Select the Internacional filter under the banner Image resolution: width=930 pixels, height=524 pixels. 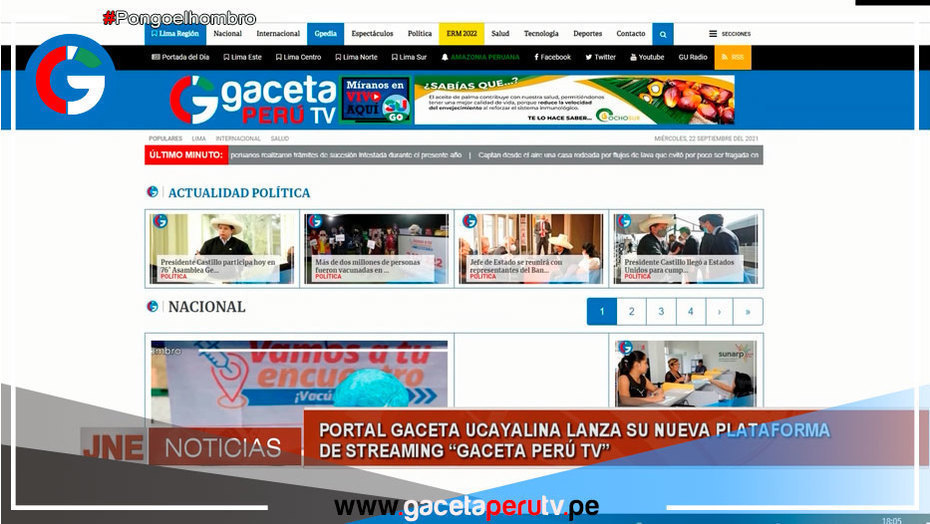pos(238,139)
